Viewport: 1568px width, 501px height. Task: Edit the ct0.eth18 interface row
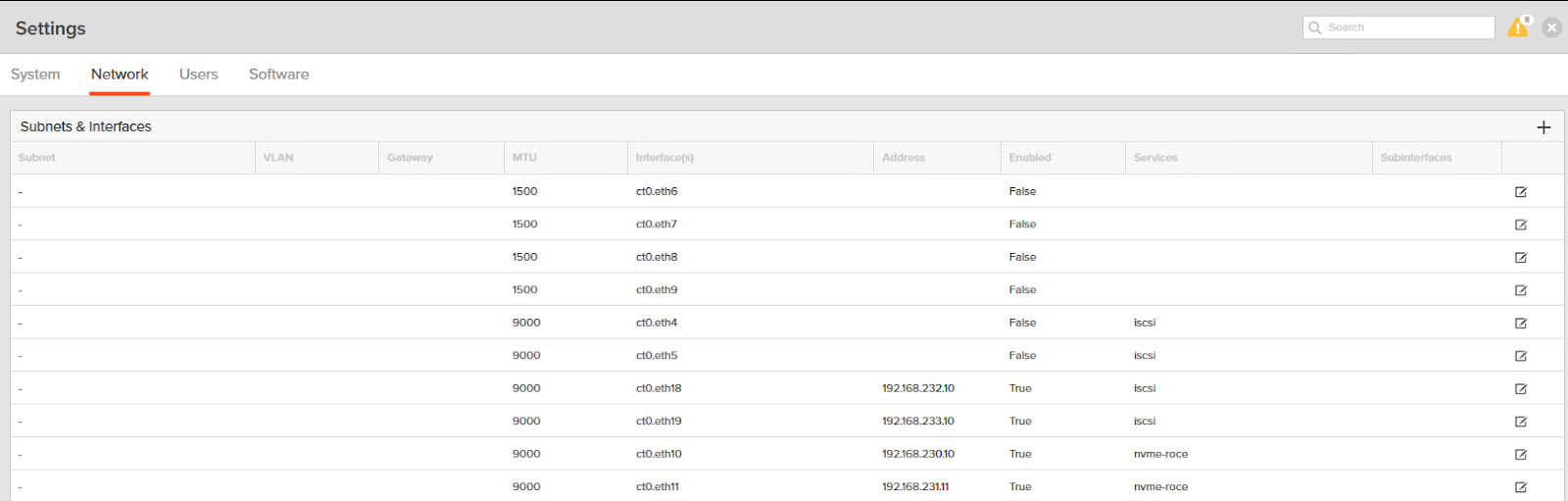click(1521, 389)
